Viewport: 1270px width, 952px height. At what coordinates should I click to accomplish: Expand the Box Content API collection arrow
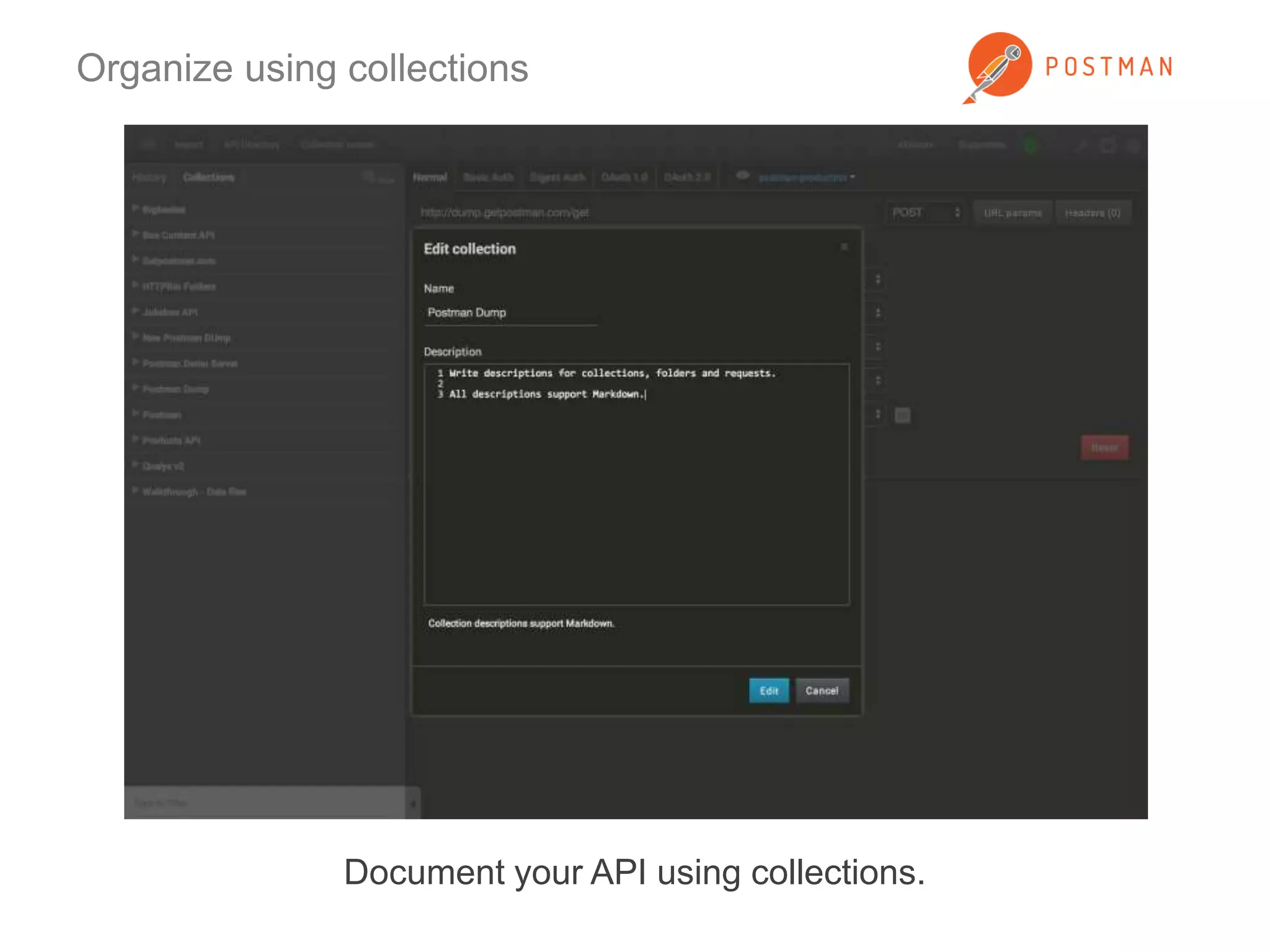(135, 234)
